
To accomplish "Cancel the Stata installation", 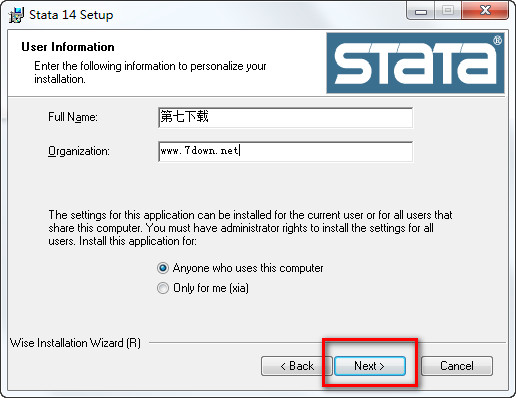I will (457, 366).
